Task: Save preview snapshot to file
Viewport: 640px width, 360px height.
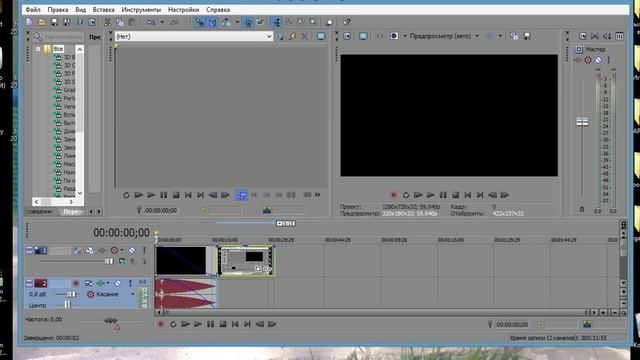Action: click(x=527, y=36)
